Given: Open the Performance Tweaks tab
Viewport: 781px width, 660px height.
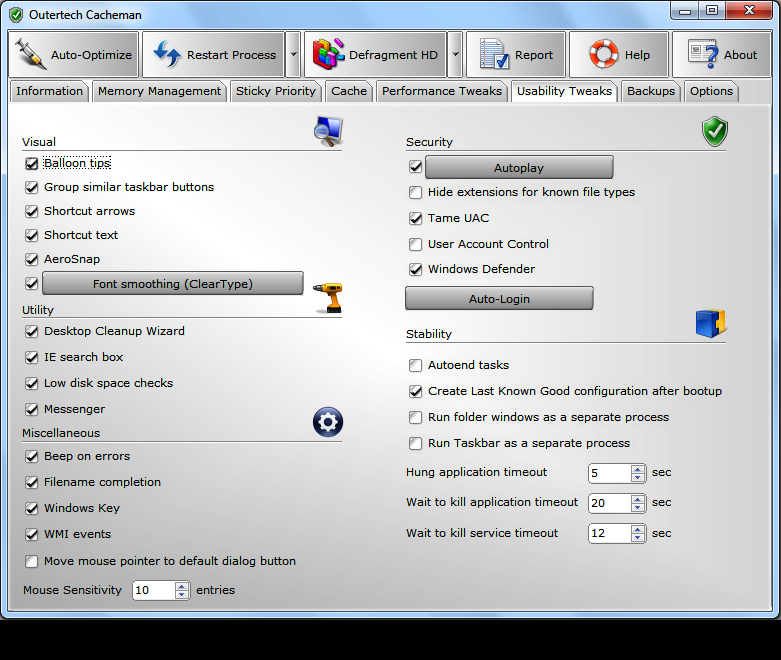Looking at the screenshot, I should point(442,91).
